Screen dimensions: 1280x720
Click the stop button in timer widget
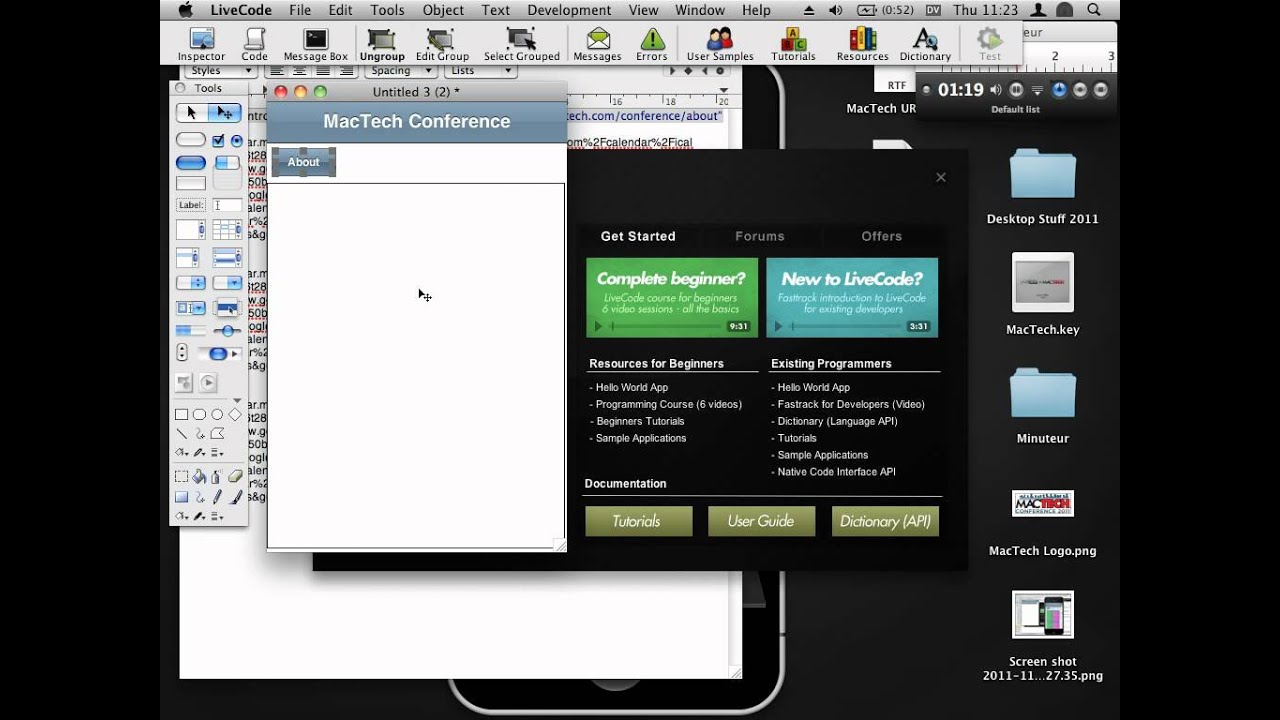[x=1101, y=90]
